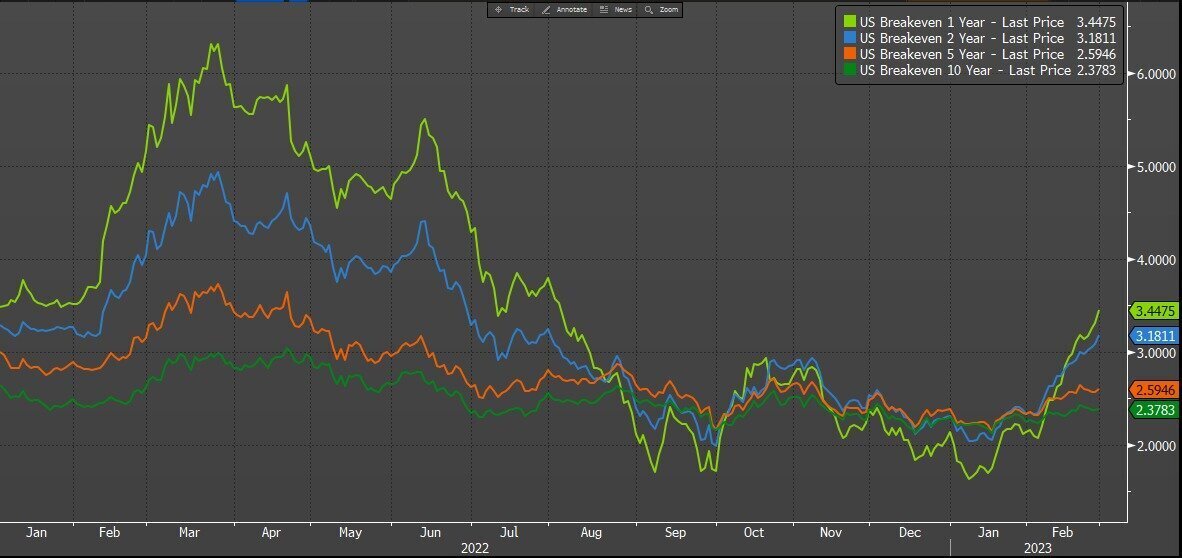
Task: Click the 6.0000 y-axis label
Action: click(x=1153, y=75)
